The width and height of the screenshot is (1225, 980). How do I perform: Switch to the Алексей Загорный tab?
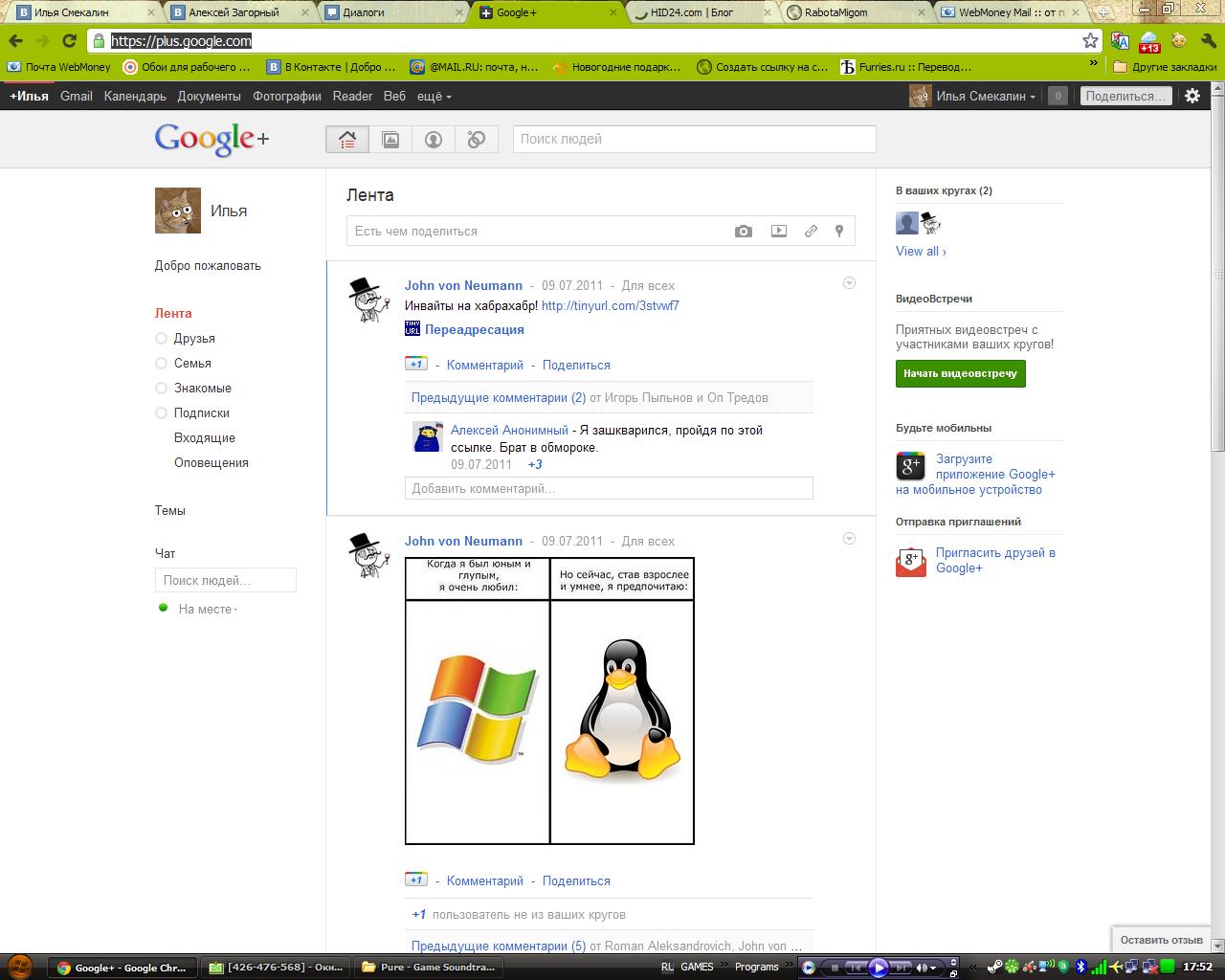pos(239,12)
